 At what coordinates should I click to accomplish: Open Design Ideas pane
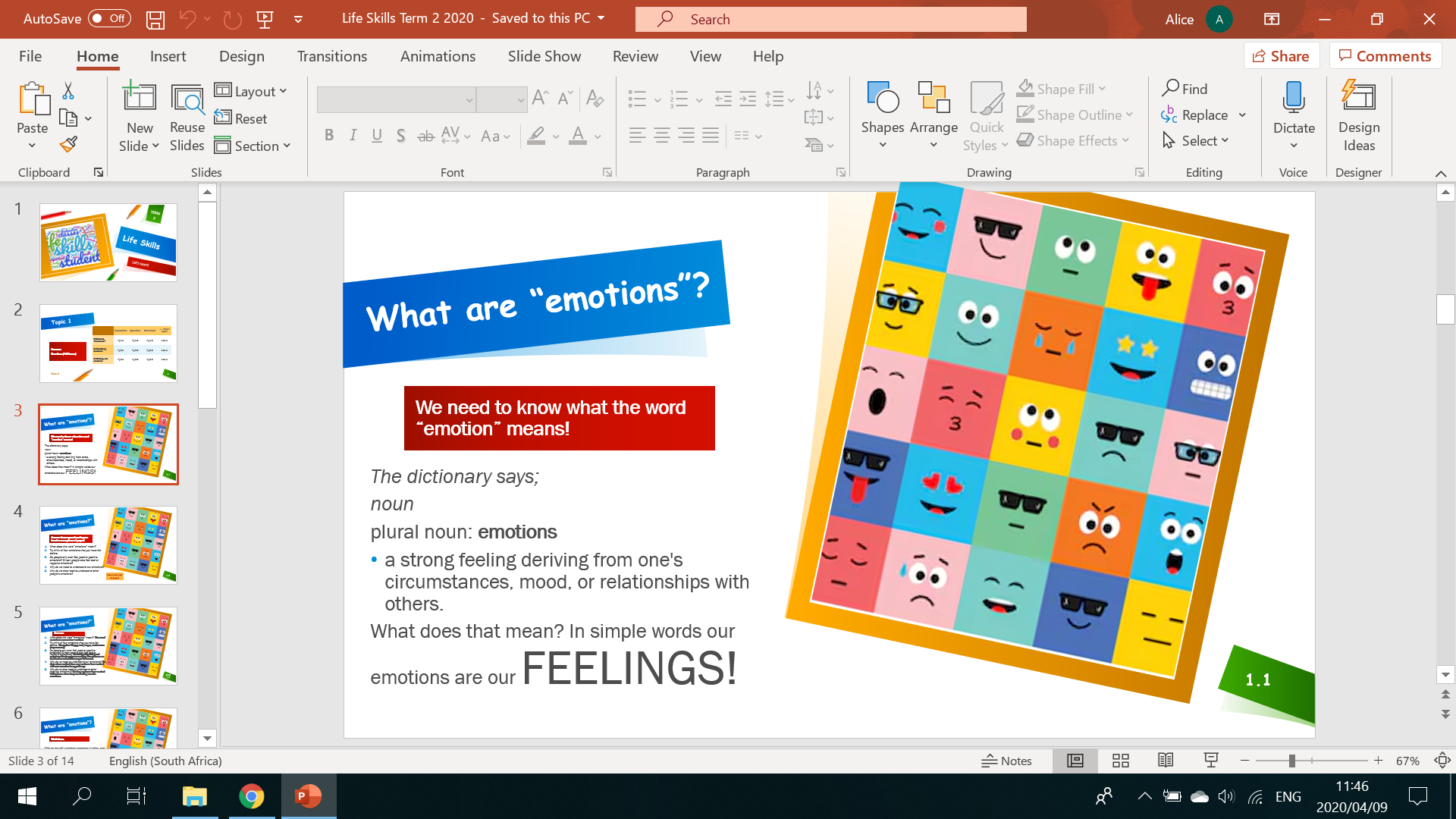point(1359,115)
